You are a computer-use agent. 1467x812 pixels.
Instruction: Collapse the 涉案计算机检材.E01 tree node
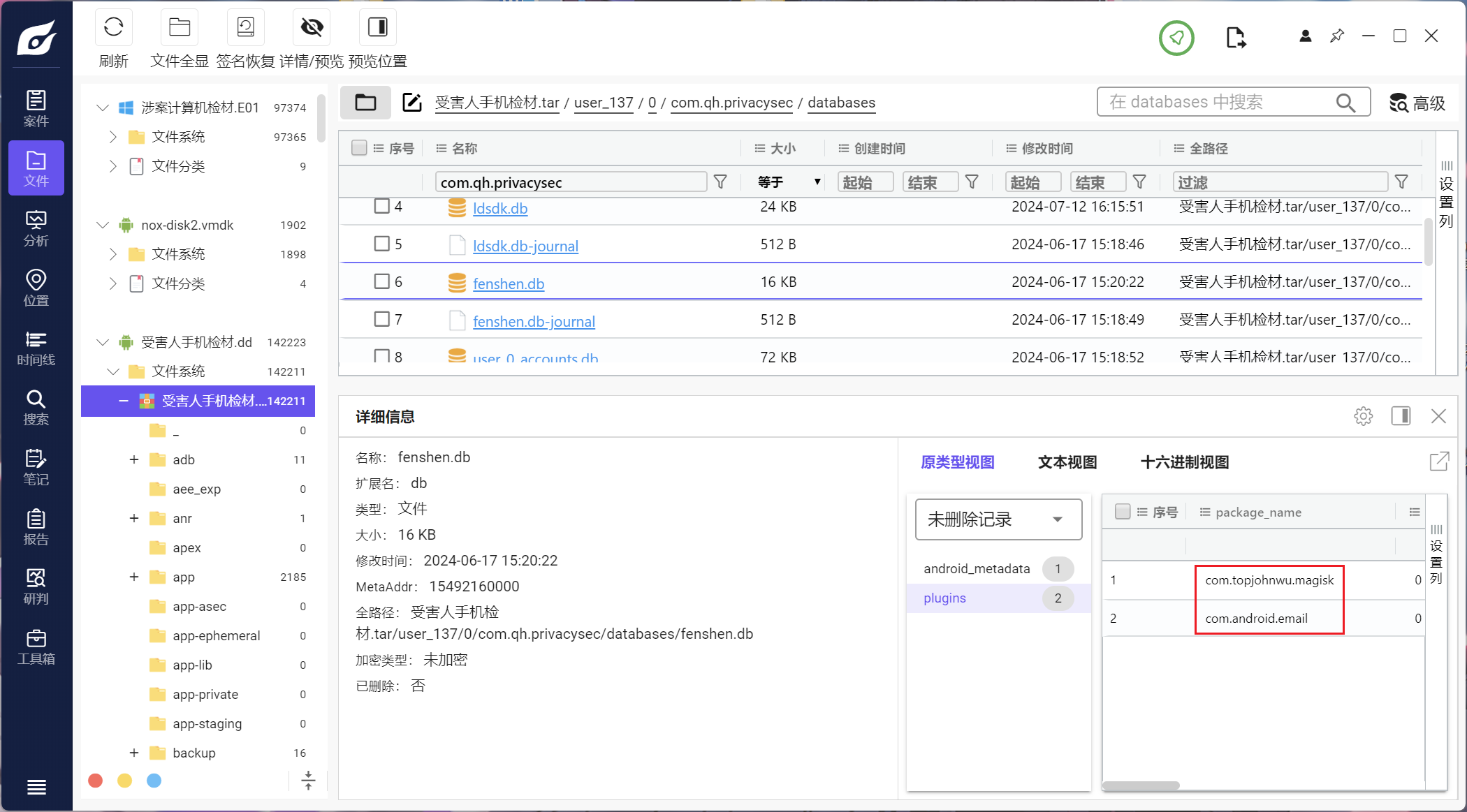[103, 108]
